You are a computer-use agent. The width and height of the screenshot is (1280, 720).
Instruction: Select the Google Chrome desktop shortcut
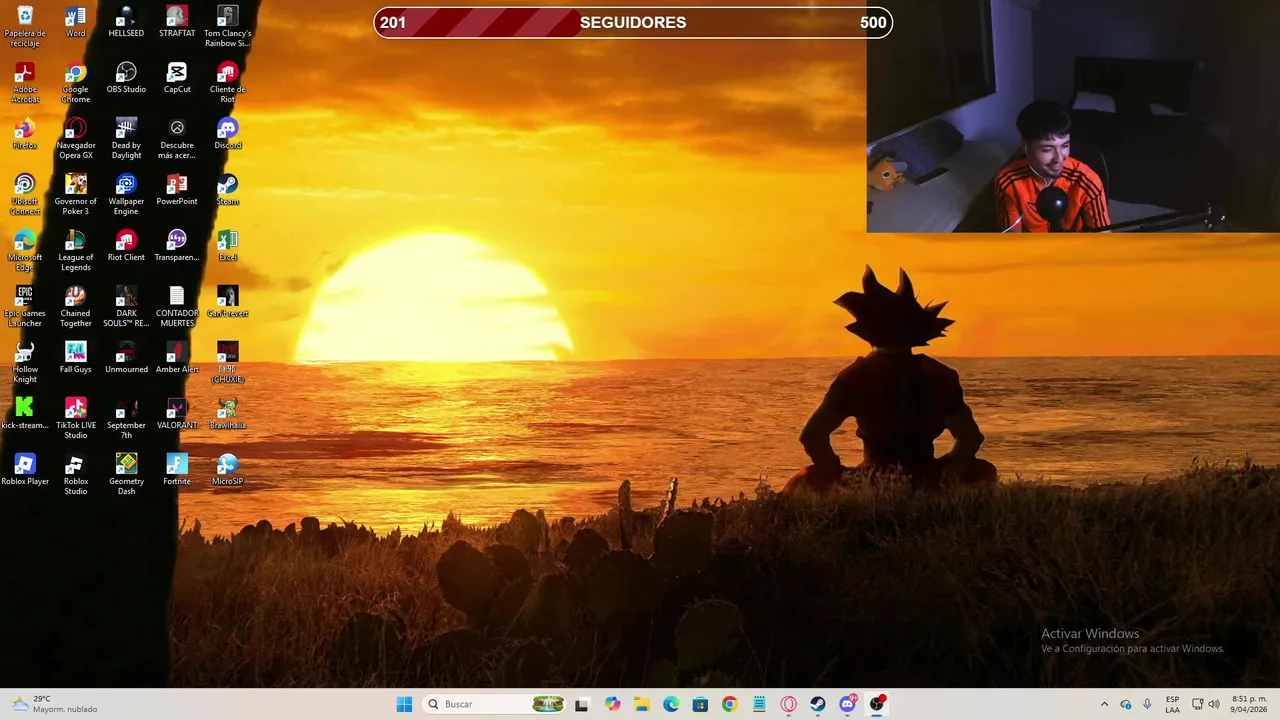tap(76, 83)
